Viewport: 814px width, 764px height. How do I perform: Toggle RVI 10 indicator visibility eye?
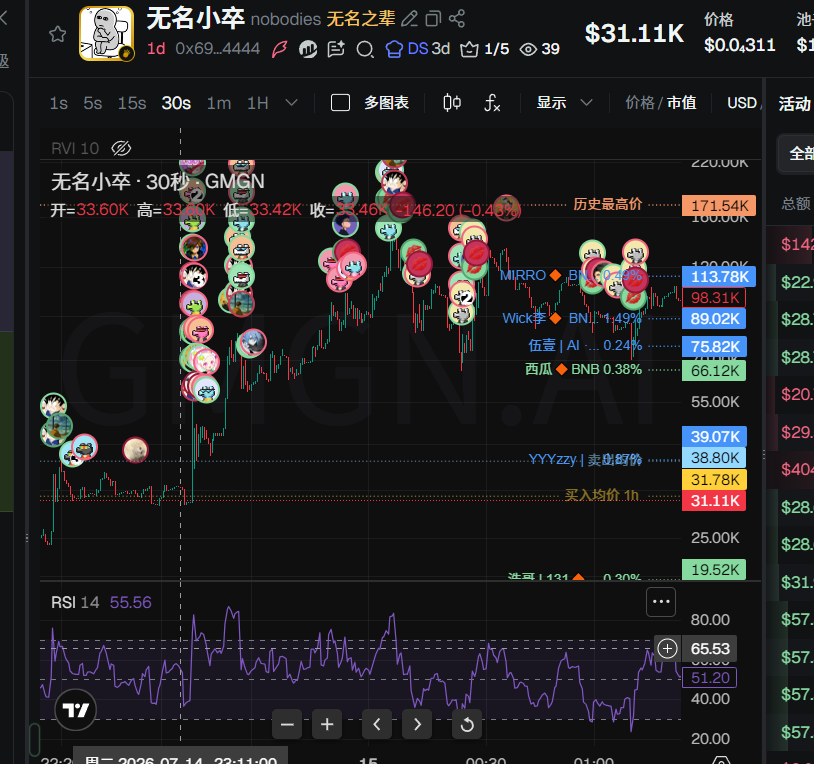click(121, 148)
